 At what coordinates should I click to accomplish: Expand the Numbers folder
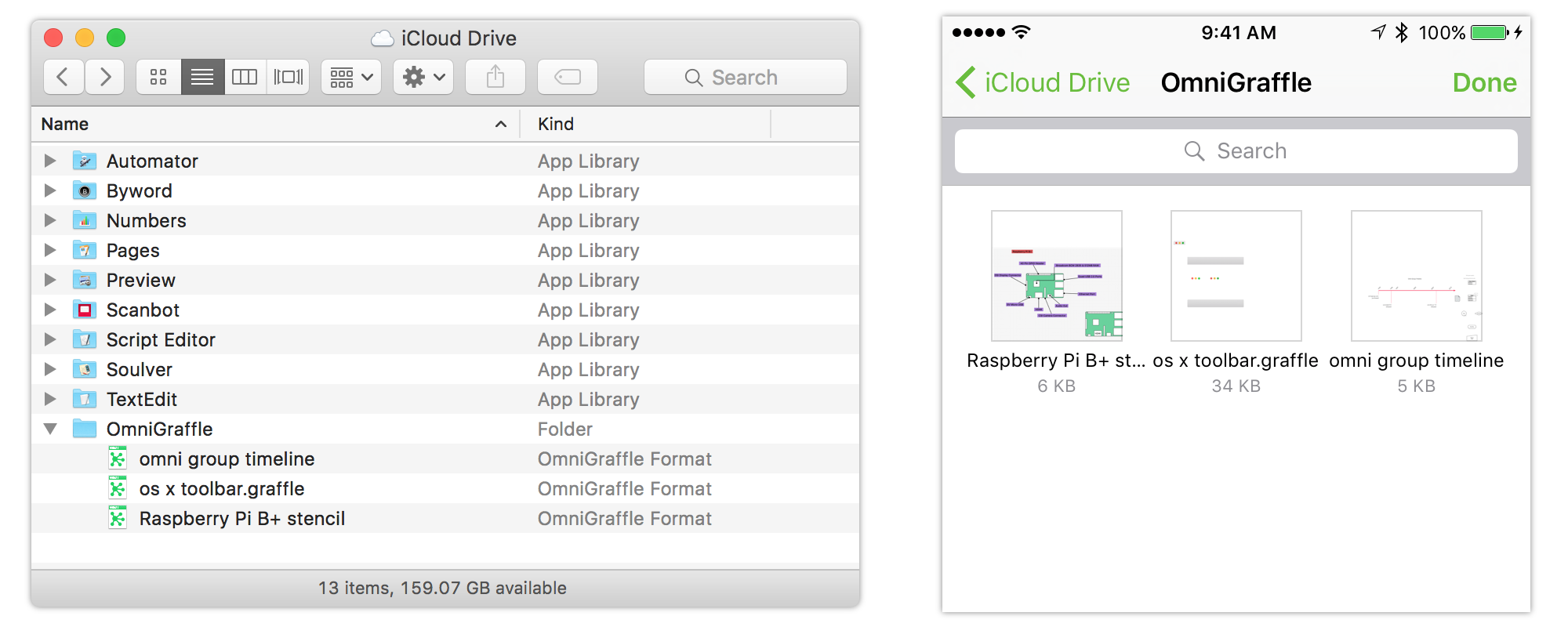click(x=50, y=220)
